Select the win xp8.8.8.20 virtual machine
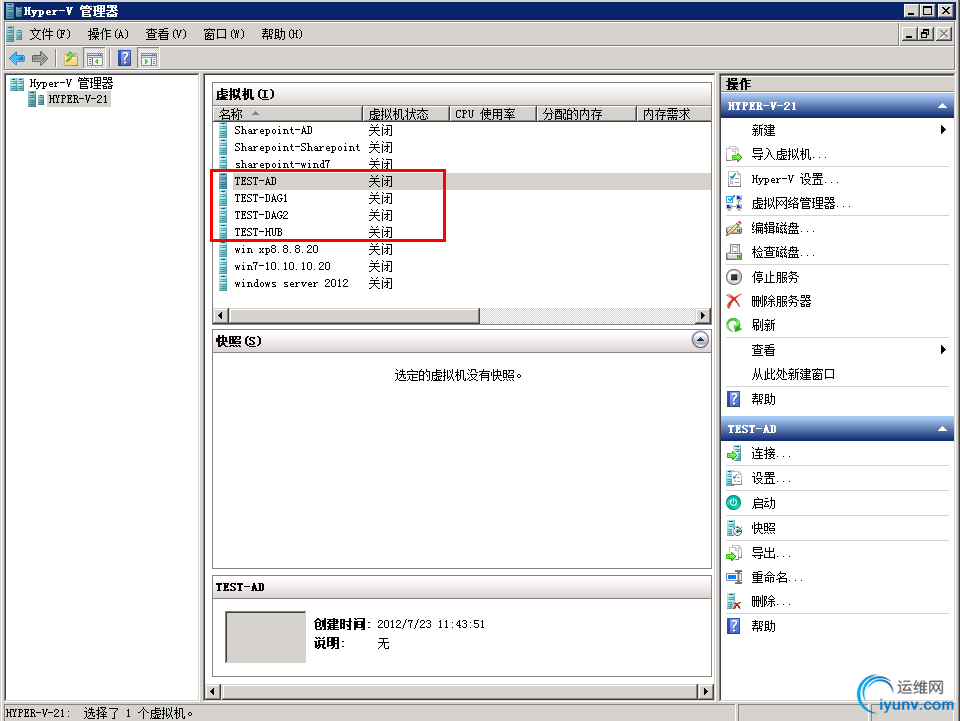960x721 pixels. [276, 249]
